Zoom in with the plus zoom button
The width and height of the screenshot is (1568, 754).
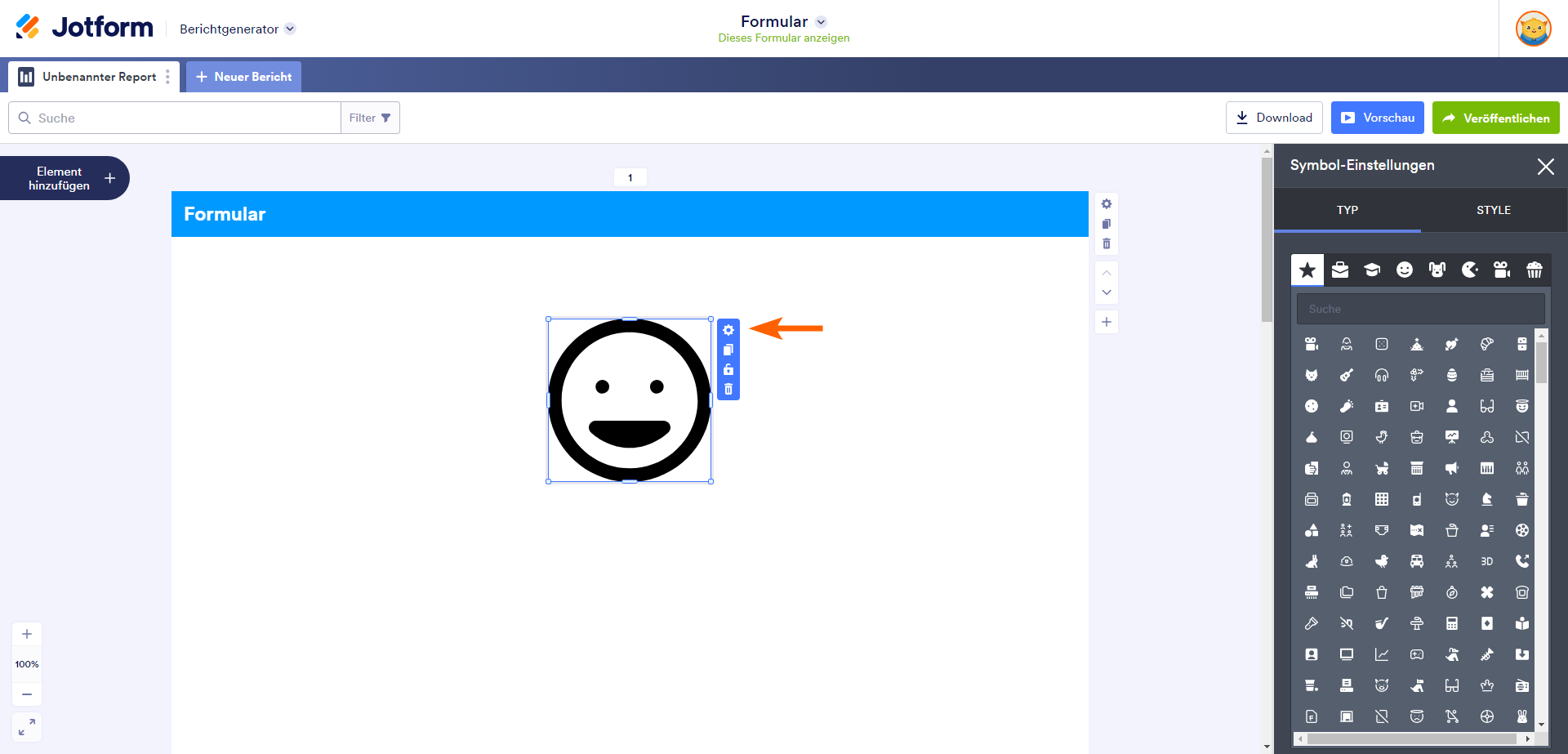click(27, 634)
